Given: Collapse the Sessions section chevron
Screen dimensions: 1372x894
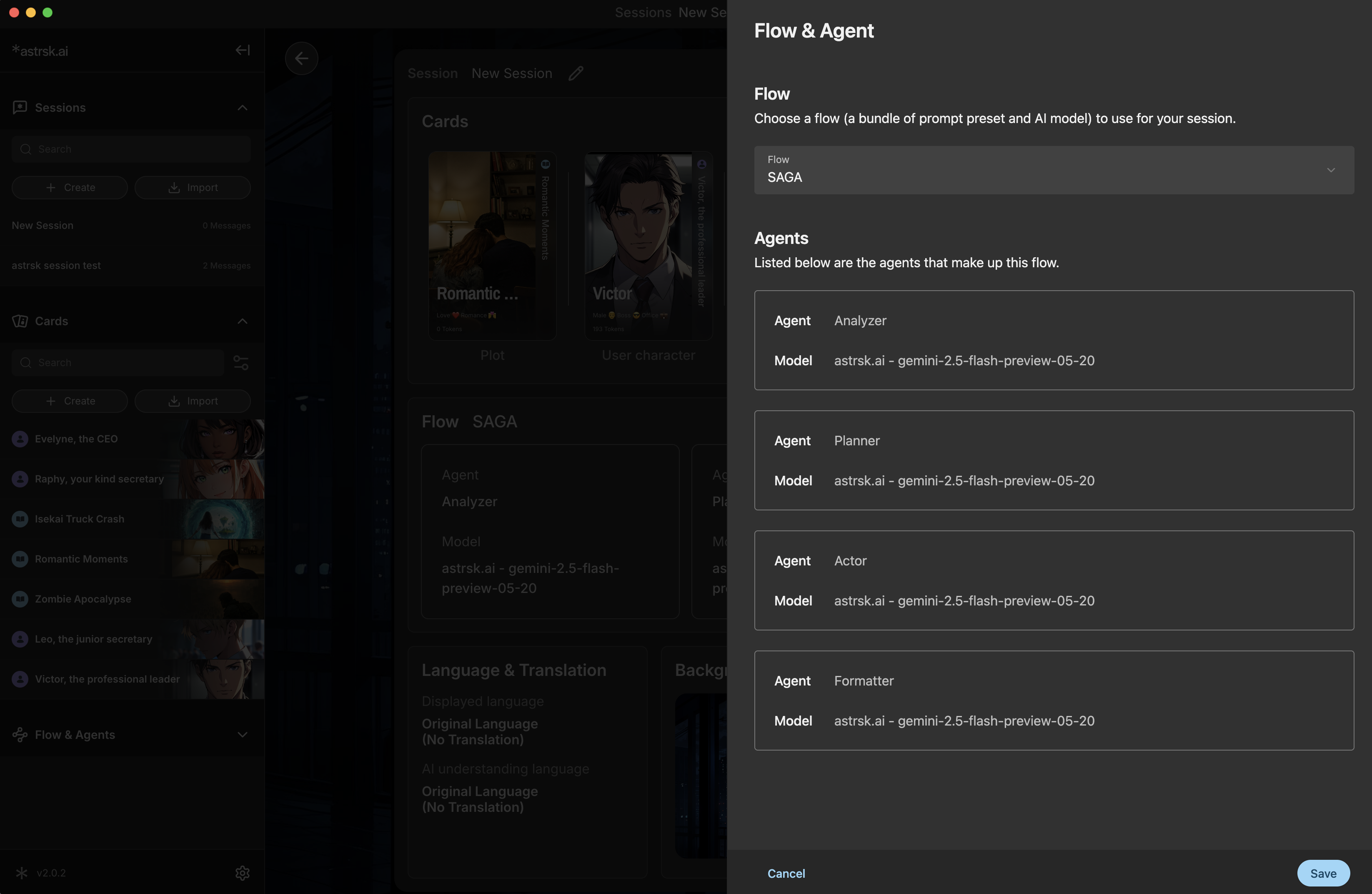Looking at the screenshot, I should point(243,108).
